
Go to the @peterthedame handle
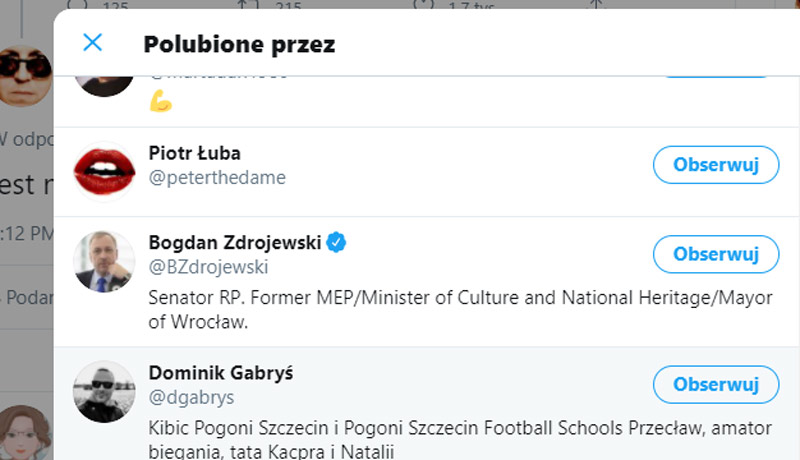coord(217,178)
